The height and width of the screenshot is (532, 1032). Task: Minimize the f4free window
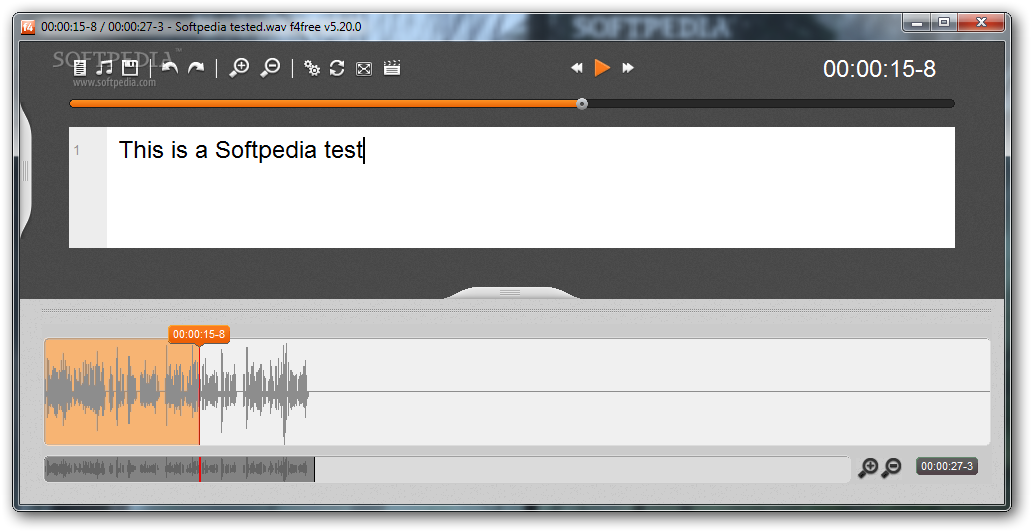coord(917,23)
